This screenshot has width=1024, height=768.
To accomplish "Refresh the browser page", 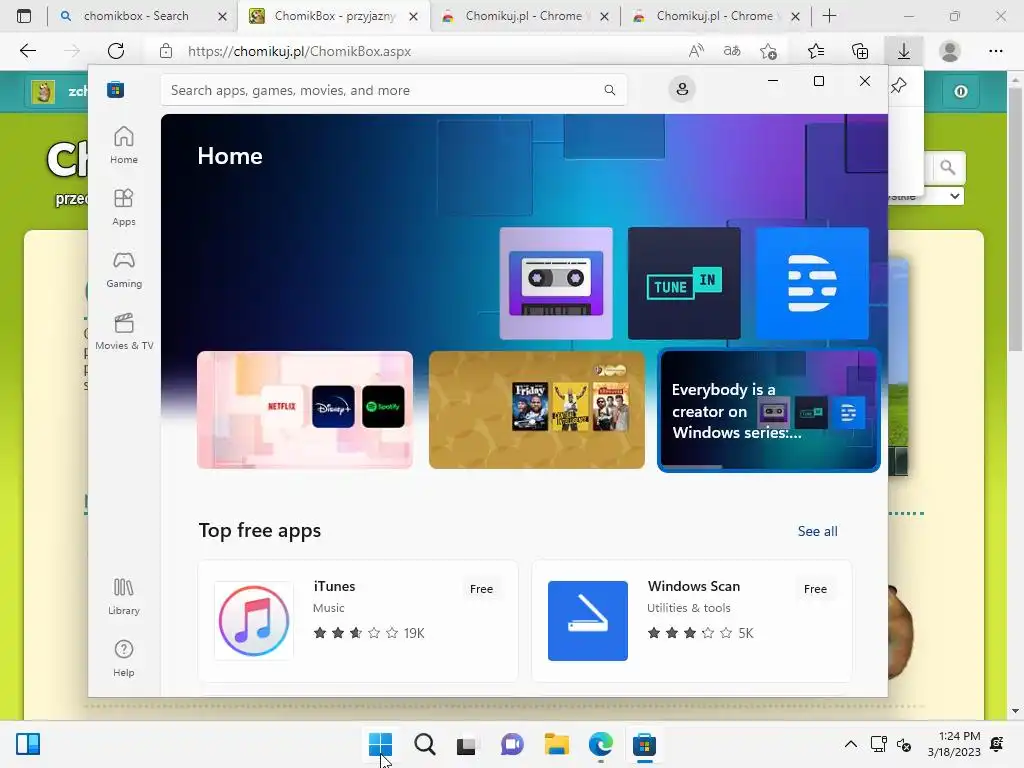I will point(116,51).
